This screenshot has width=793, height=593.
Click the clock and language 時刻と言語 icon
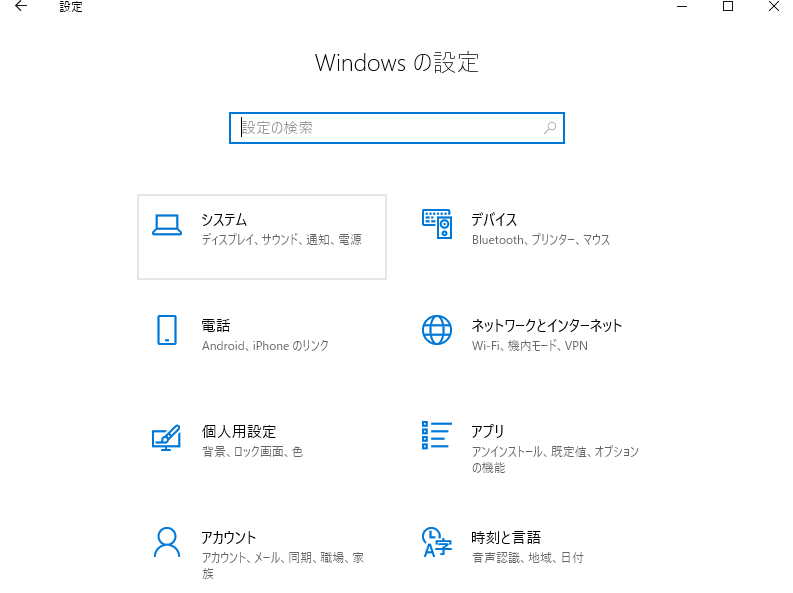437,542
